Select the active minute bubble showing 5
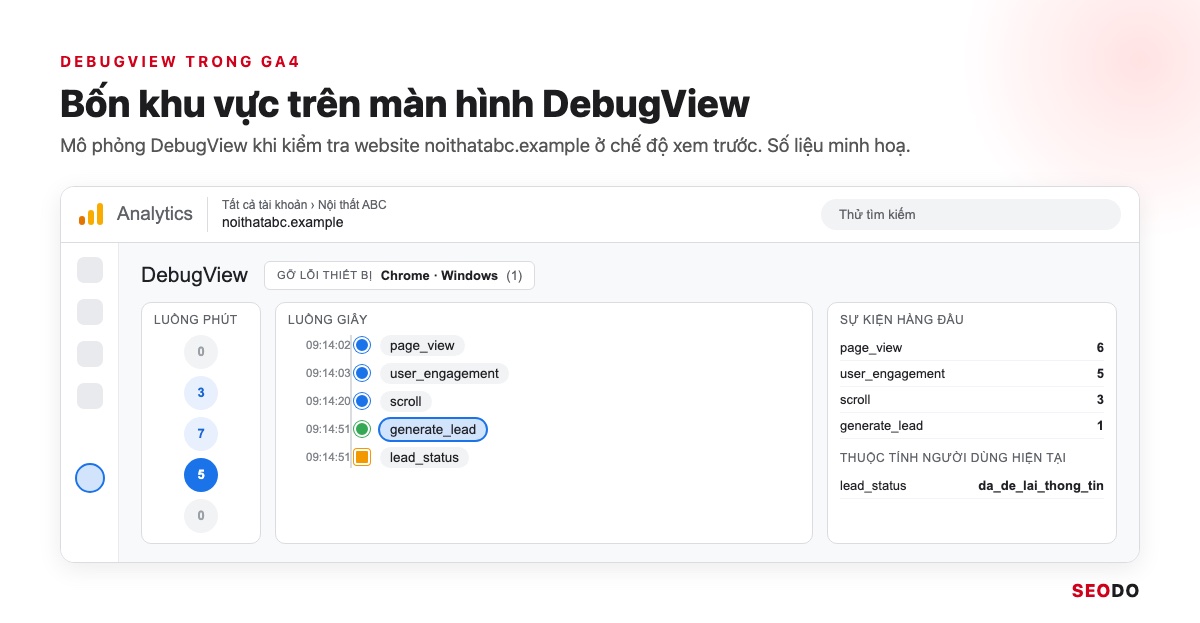 [x=201, y=475]
